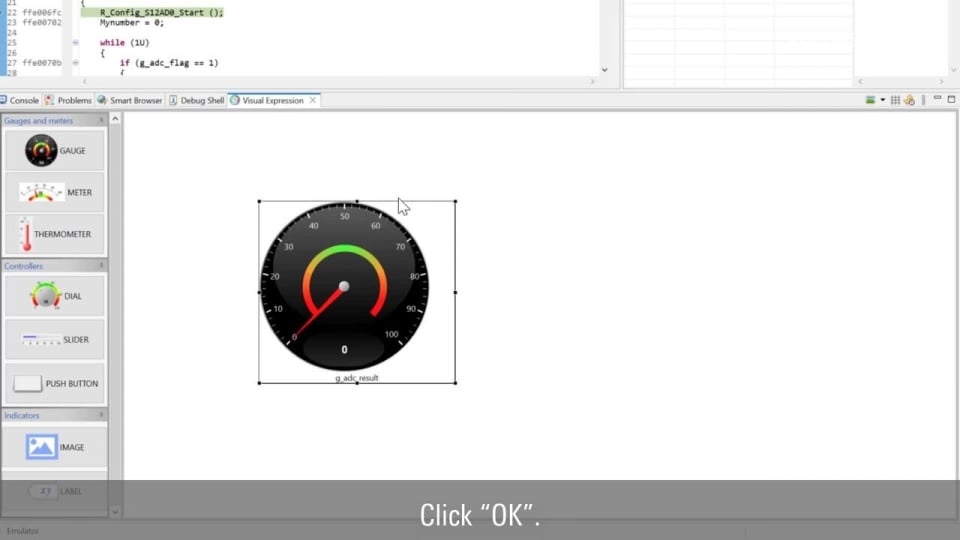Screen dimensions: 960x540
Task: Pick the METER component from the palette
Action: click(54, 192)
